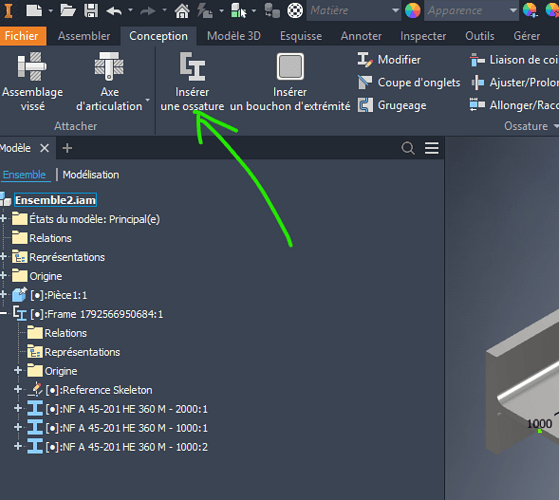Image resolution: width=559 pixels, height=500 pixels.
Task: Switch to the Modèle 3D tab
Action: pos(234,36)
